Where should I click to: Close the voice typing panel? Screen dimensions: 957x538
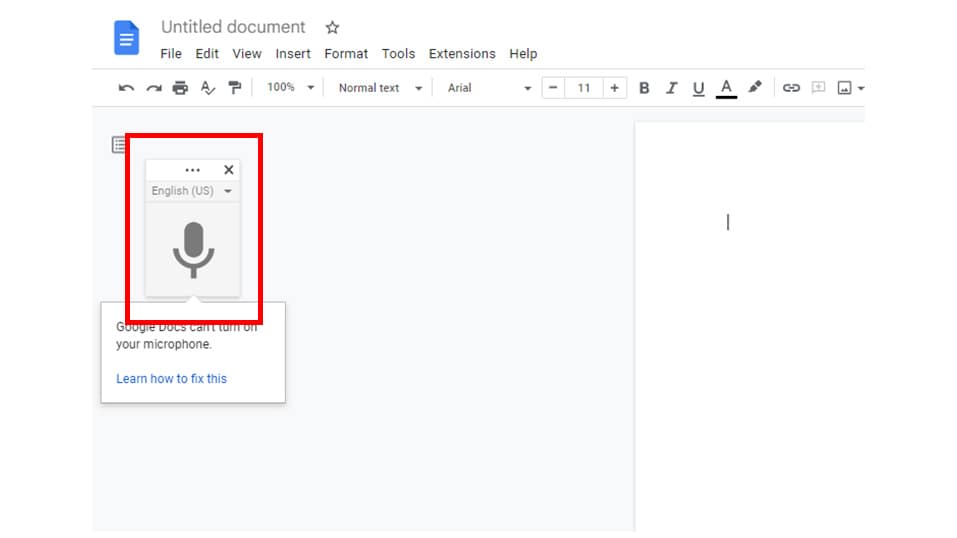coord(229,170)
